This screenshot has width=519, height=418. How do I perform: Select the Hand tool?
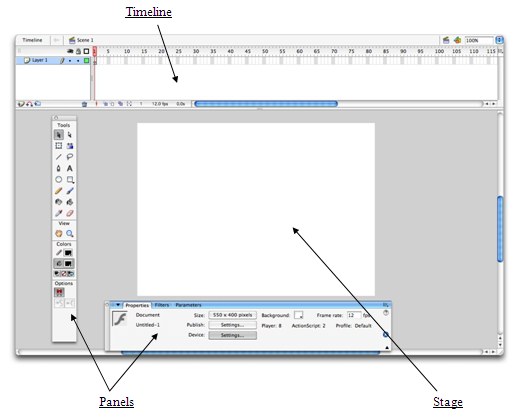click(59, 234)
